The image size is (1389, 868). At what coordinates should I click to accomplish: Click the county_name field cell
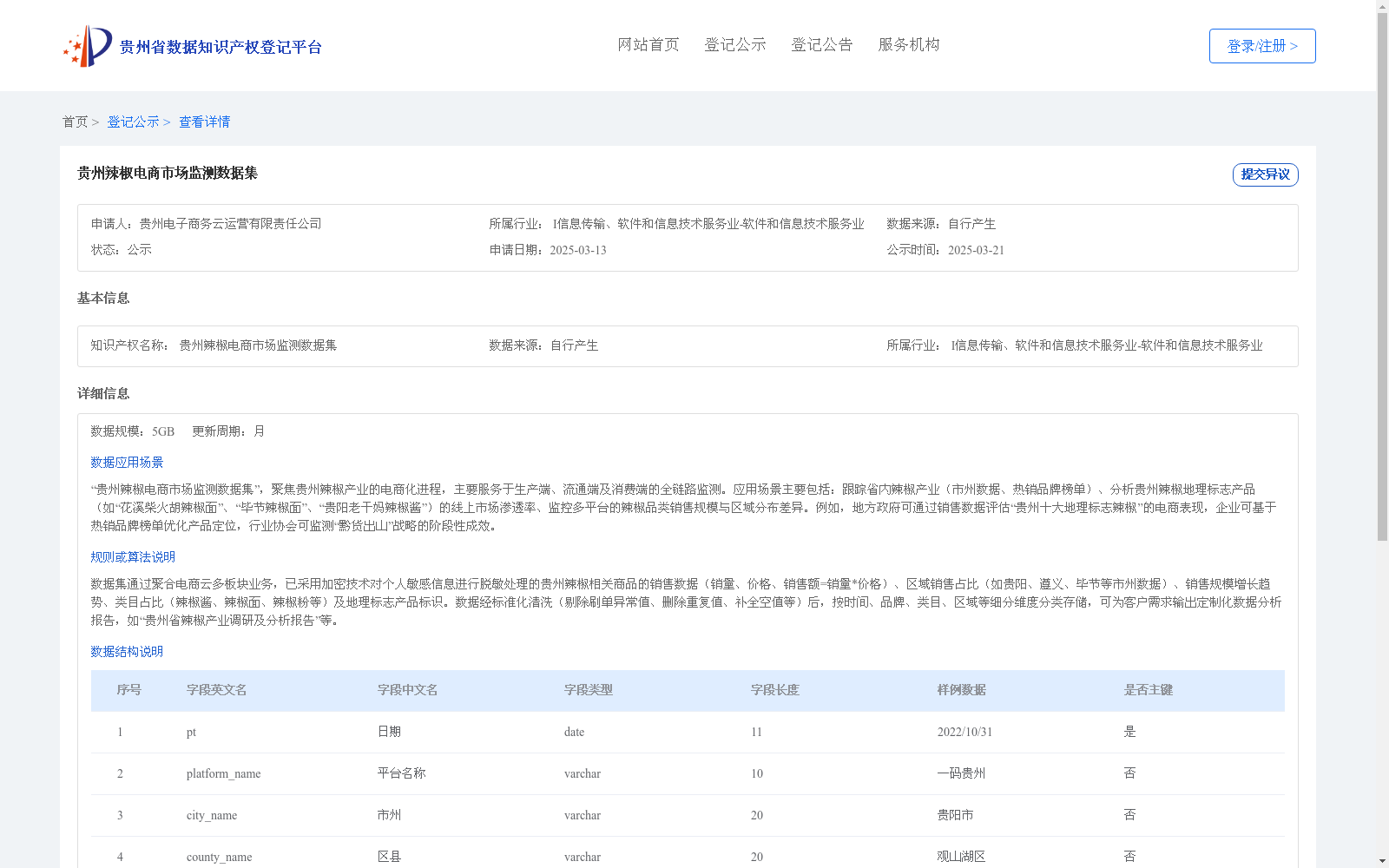pos(220,857)
